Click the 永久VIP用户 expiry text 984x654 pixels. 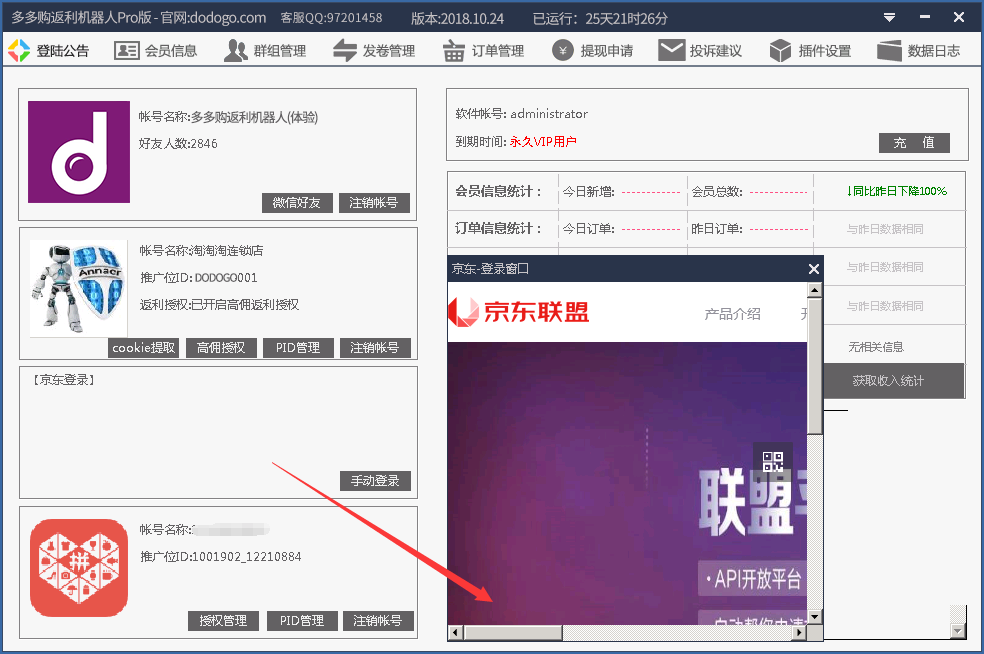[543, 142]
